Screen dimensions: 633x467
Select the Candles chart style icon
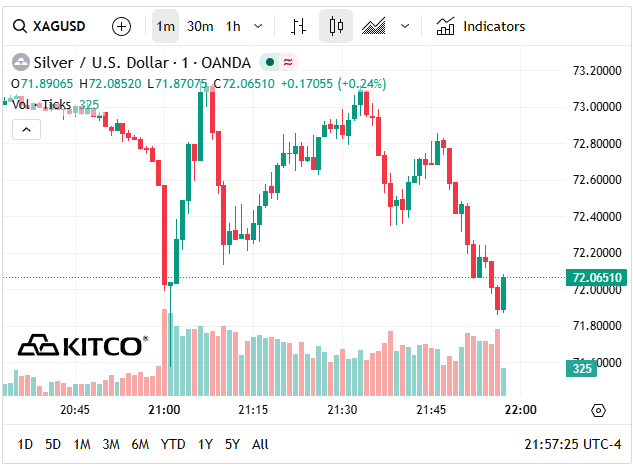pos(336,26)
